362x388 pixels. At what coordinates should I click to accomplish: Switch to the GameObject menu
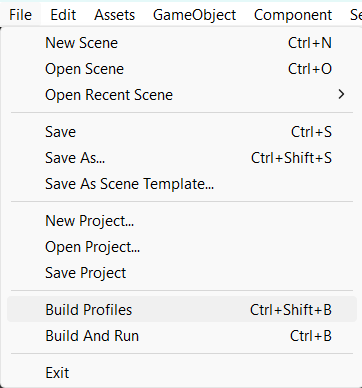coord(195,15)
